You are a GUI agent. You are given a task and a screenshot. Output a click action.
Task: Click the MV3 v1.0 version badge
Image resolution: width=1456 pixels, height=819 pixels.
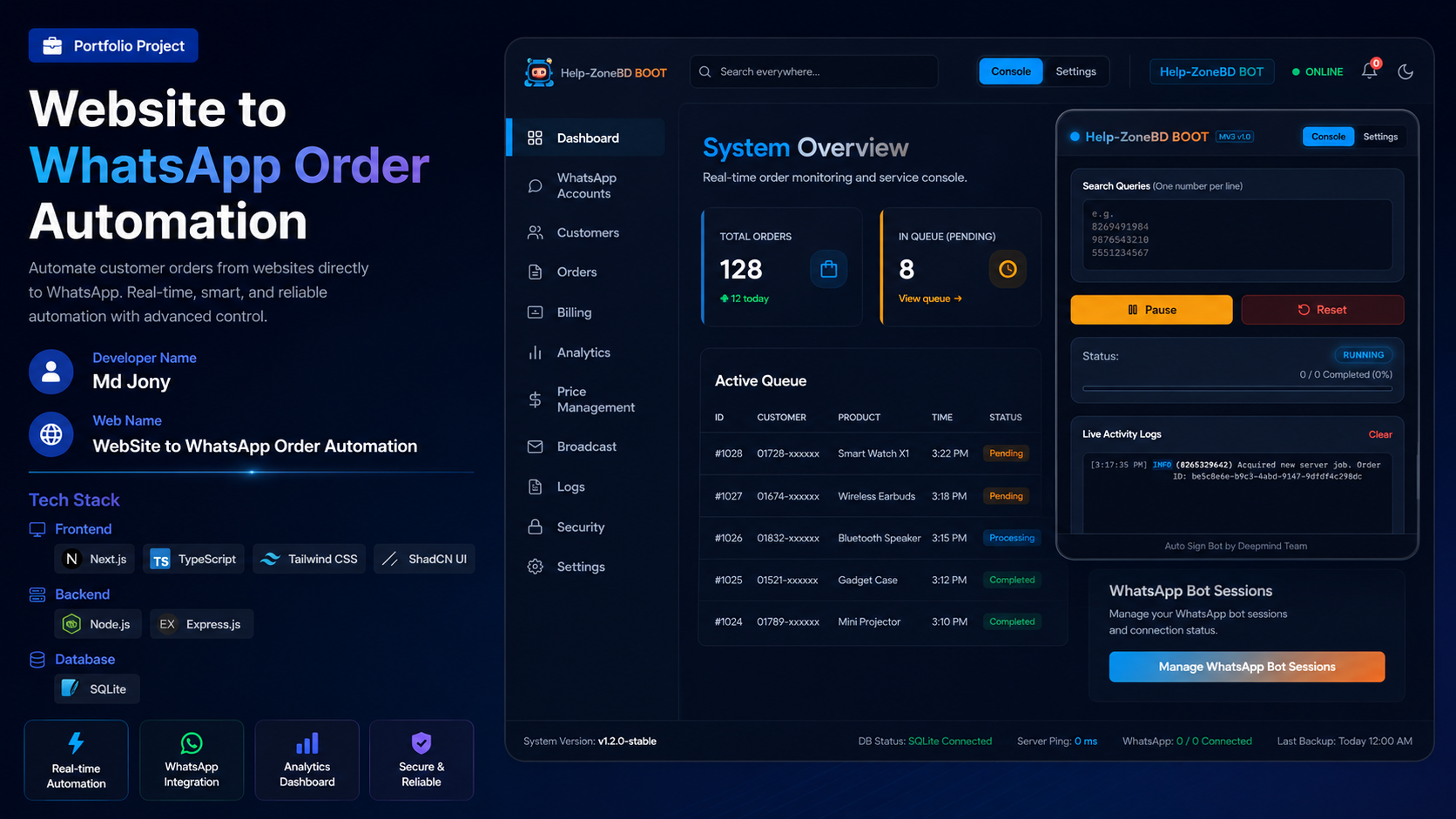pos(1235,137)
